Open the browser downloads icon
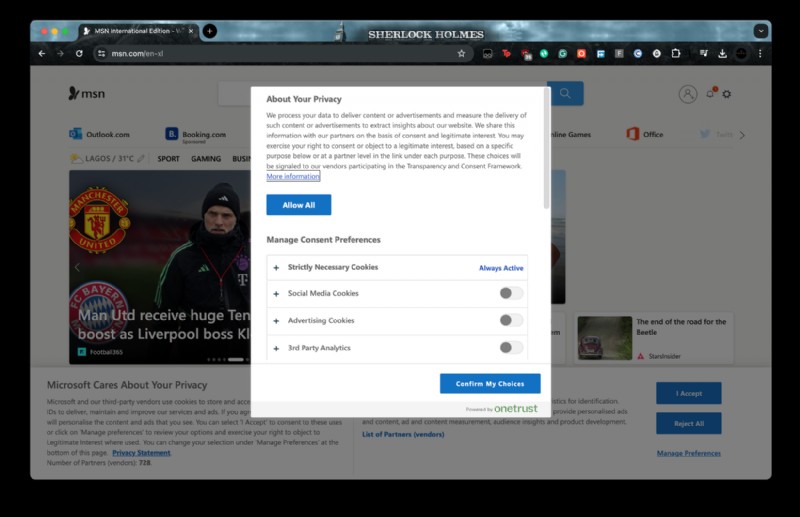The width and height of the screenshot is (800, 517). pos(722,54)
